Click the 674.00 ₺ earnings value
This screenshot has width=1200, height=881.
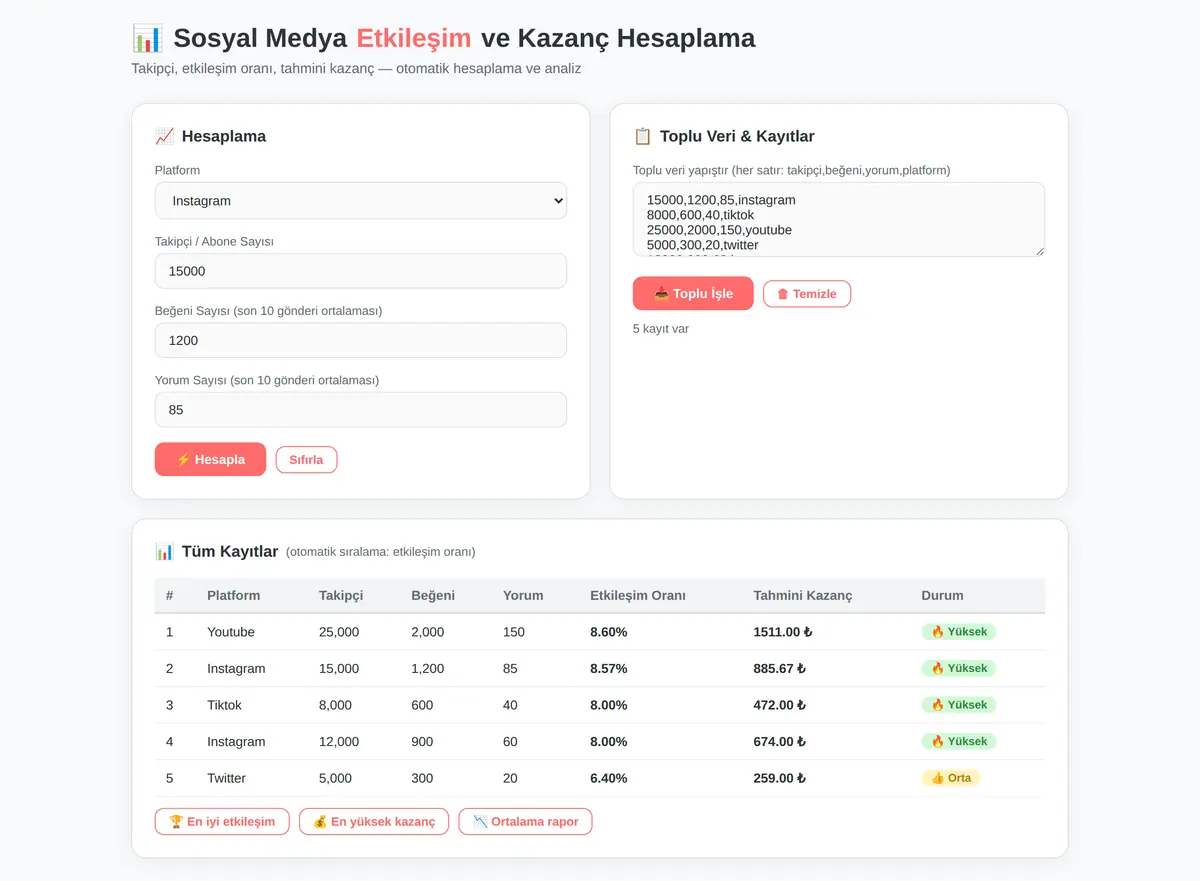(x=780, y=741)
